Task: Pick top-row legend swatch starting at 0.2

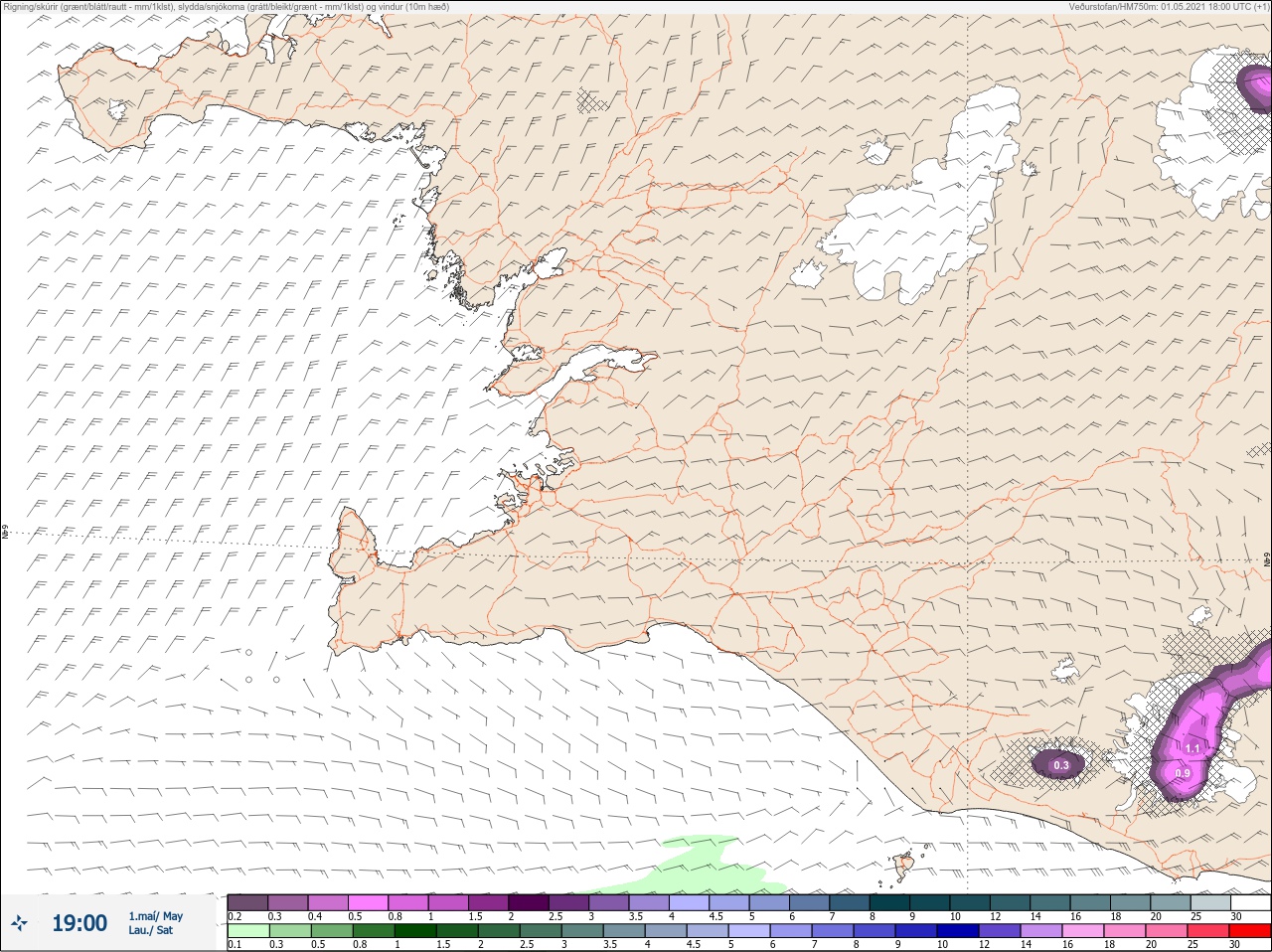Action: 247,902
